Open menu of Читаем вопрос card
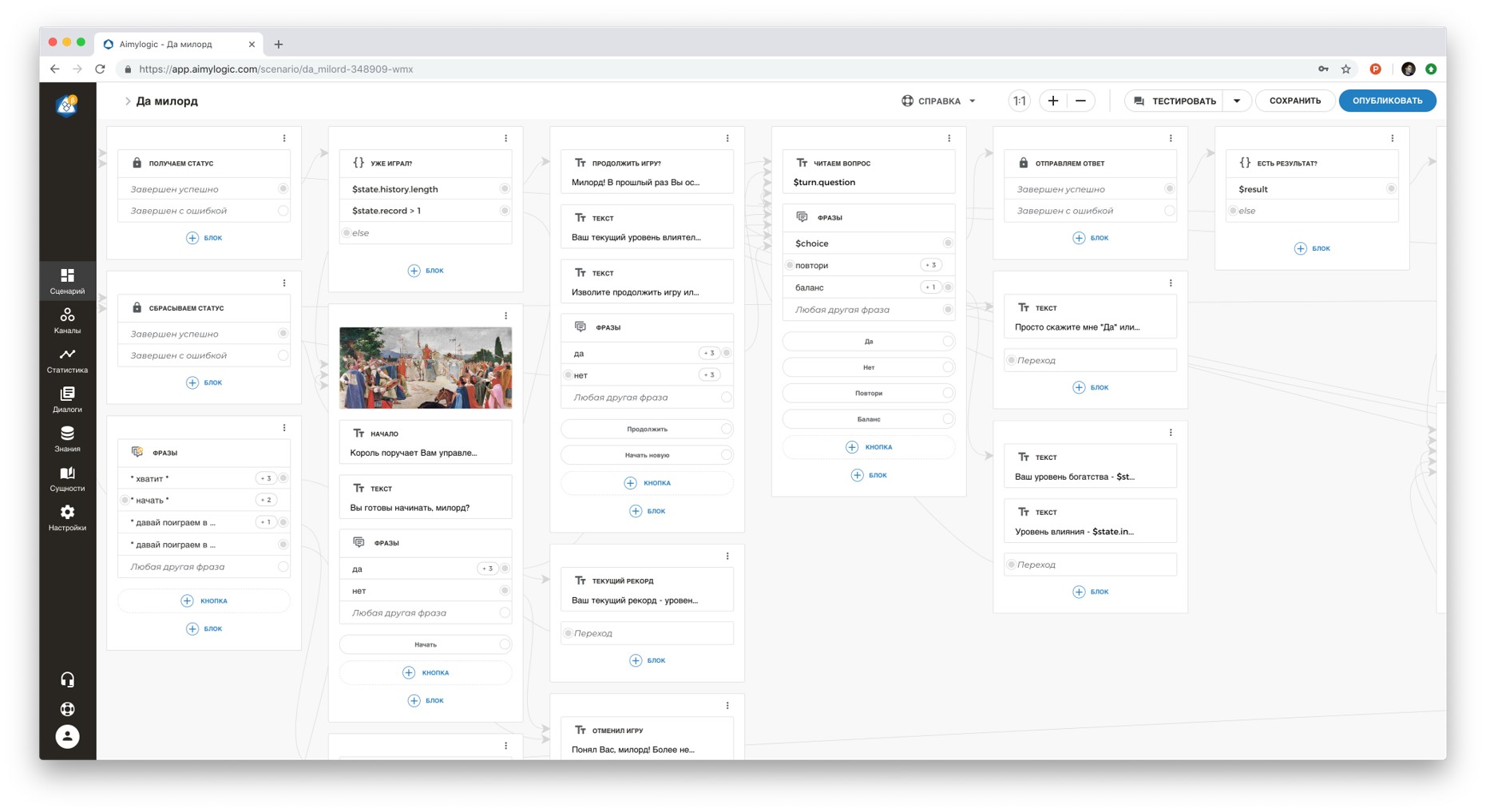Screen dimensions: 1486x812 point(949,138)
